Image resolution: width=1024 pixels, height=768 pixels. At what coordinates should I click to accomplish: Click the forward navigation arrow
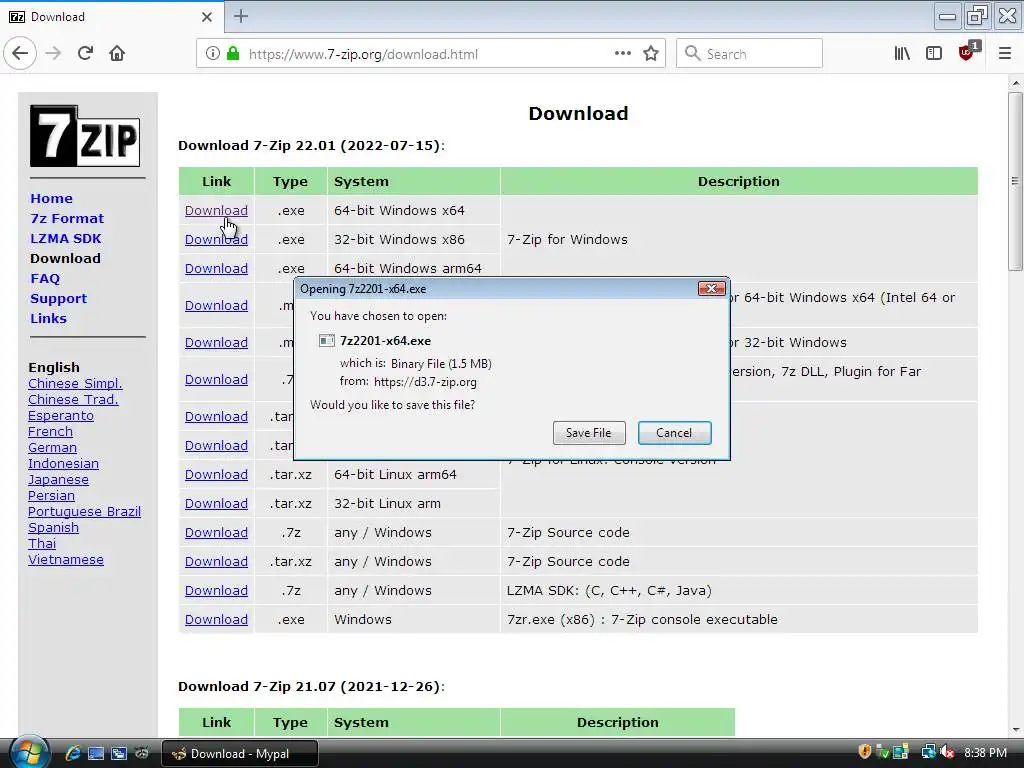(53, 54)
